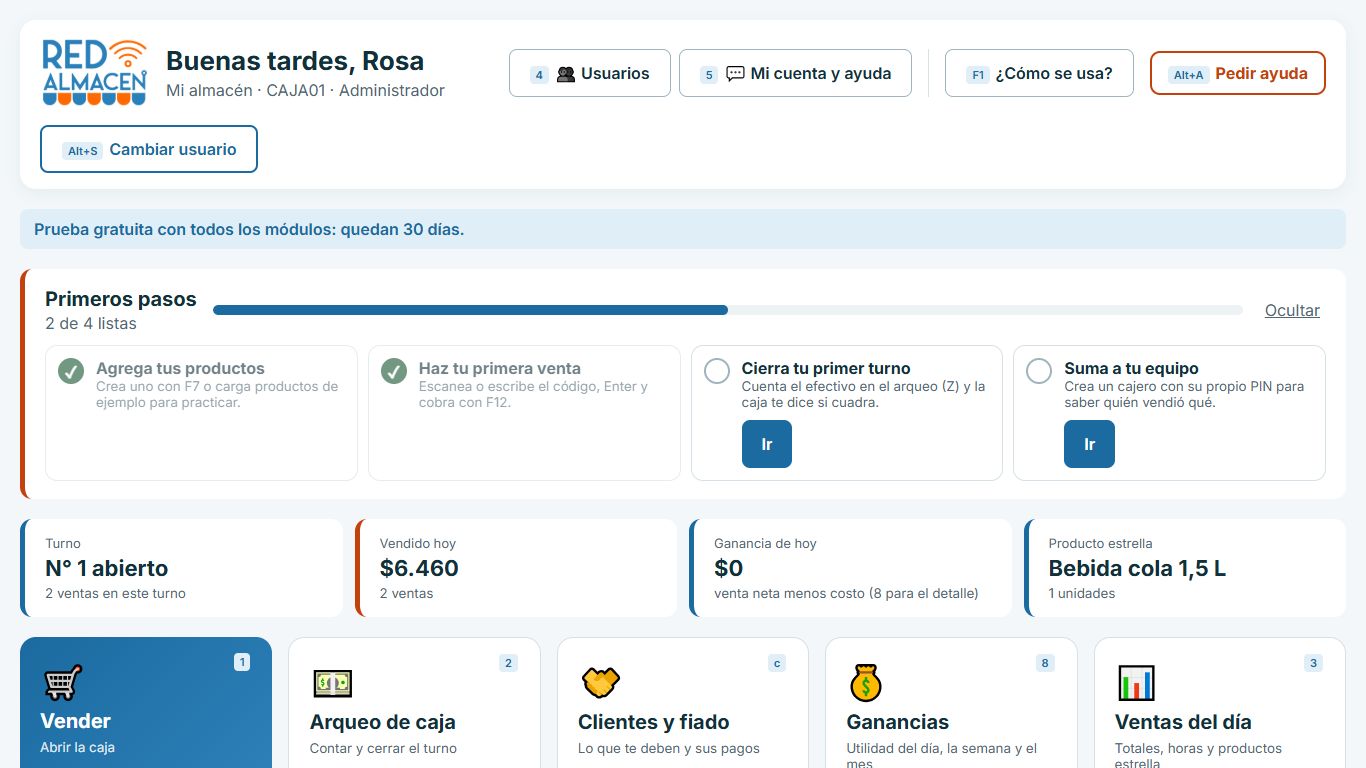Switch user with Cambiar usuario

click(149, 149)
